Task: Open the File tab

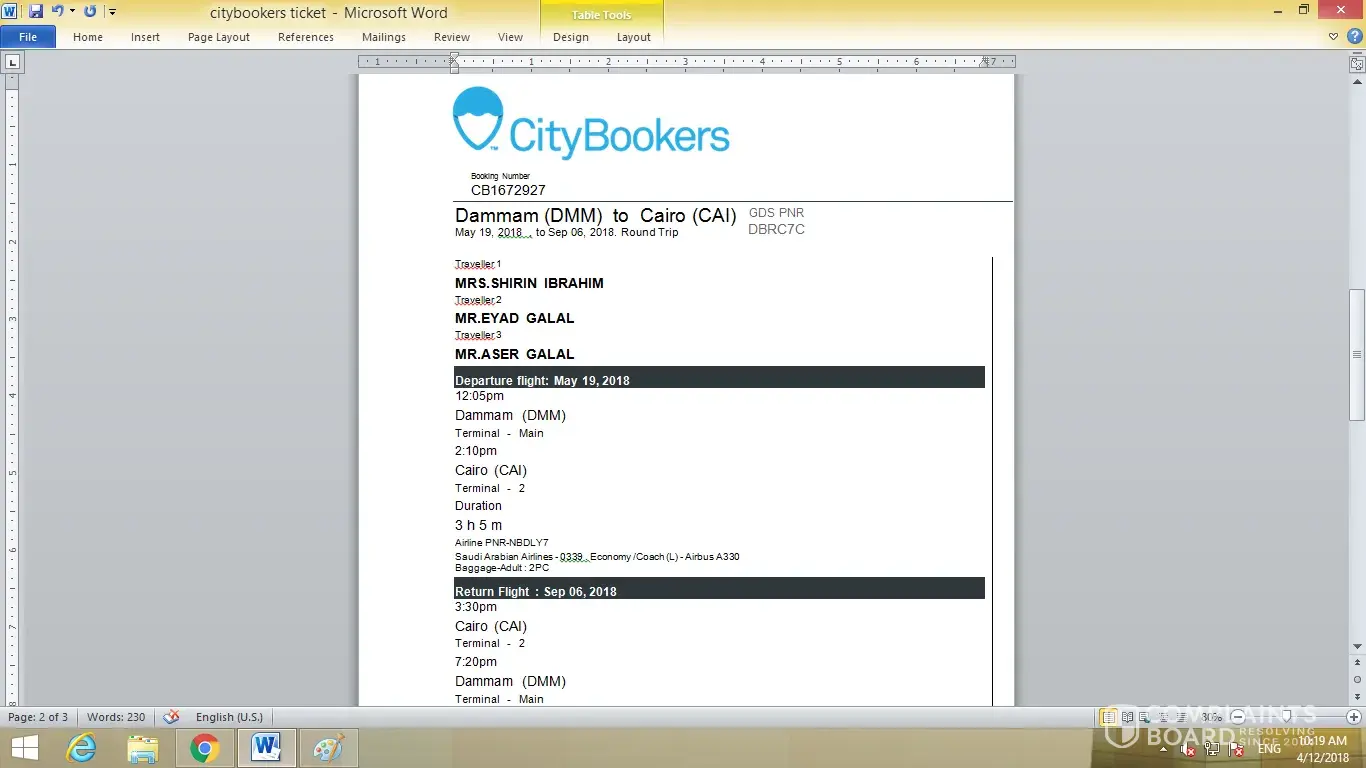Action: click(x=28, y=37)
